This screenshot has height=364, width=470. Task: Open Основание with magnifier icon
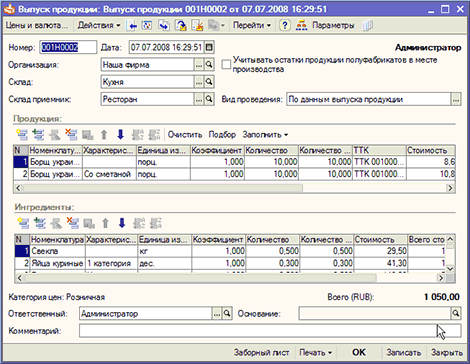456,314
